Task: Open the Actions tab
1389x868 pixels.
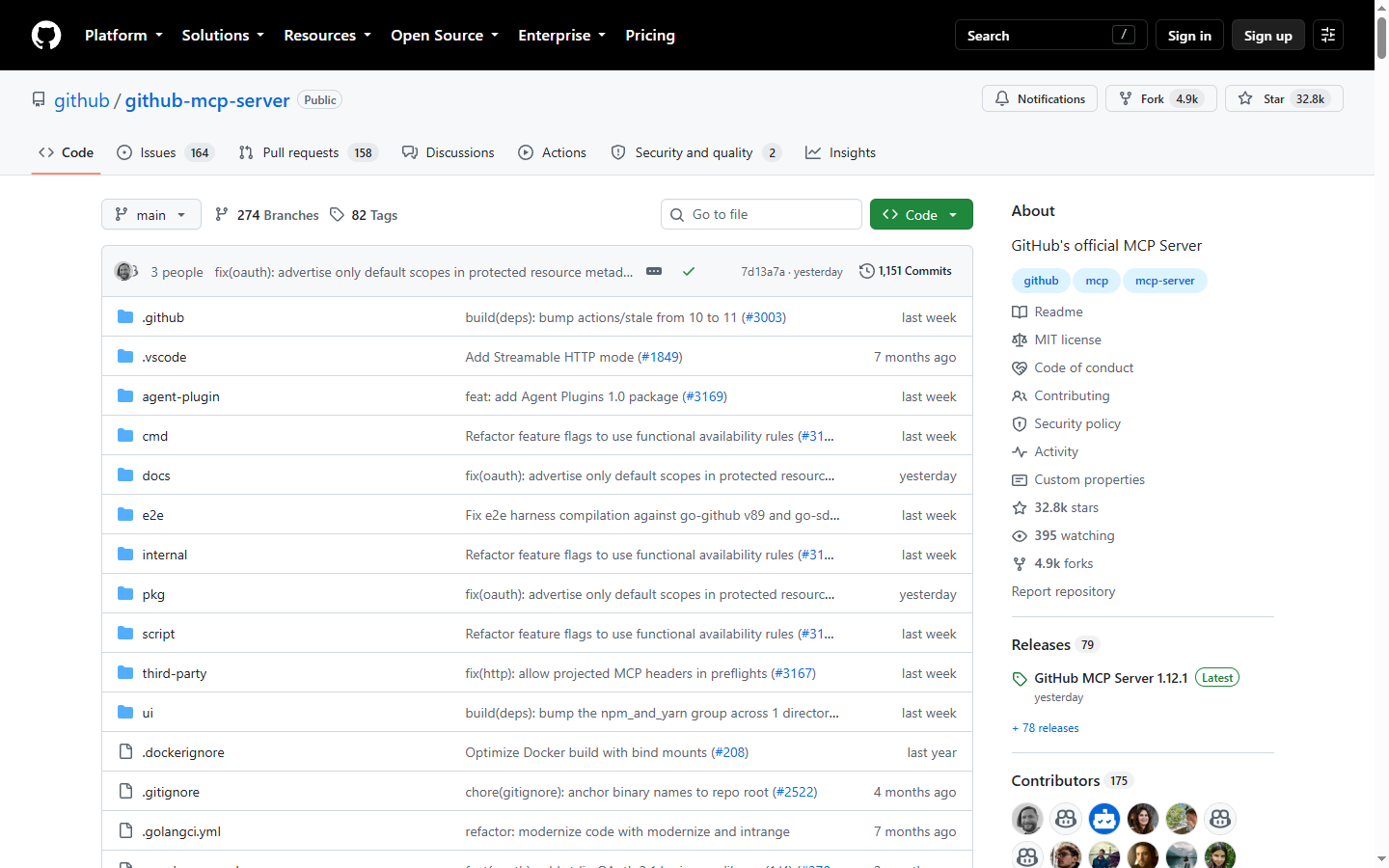Action: 552,152
